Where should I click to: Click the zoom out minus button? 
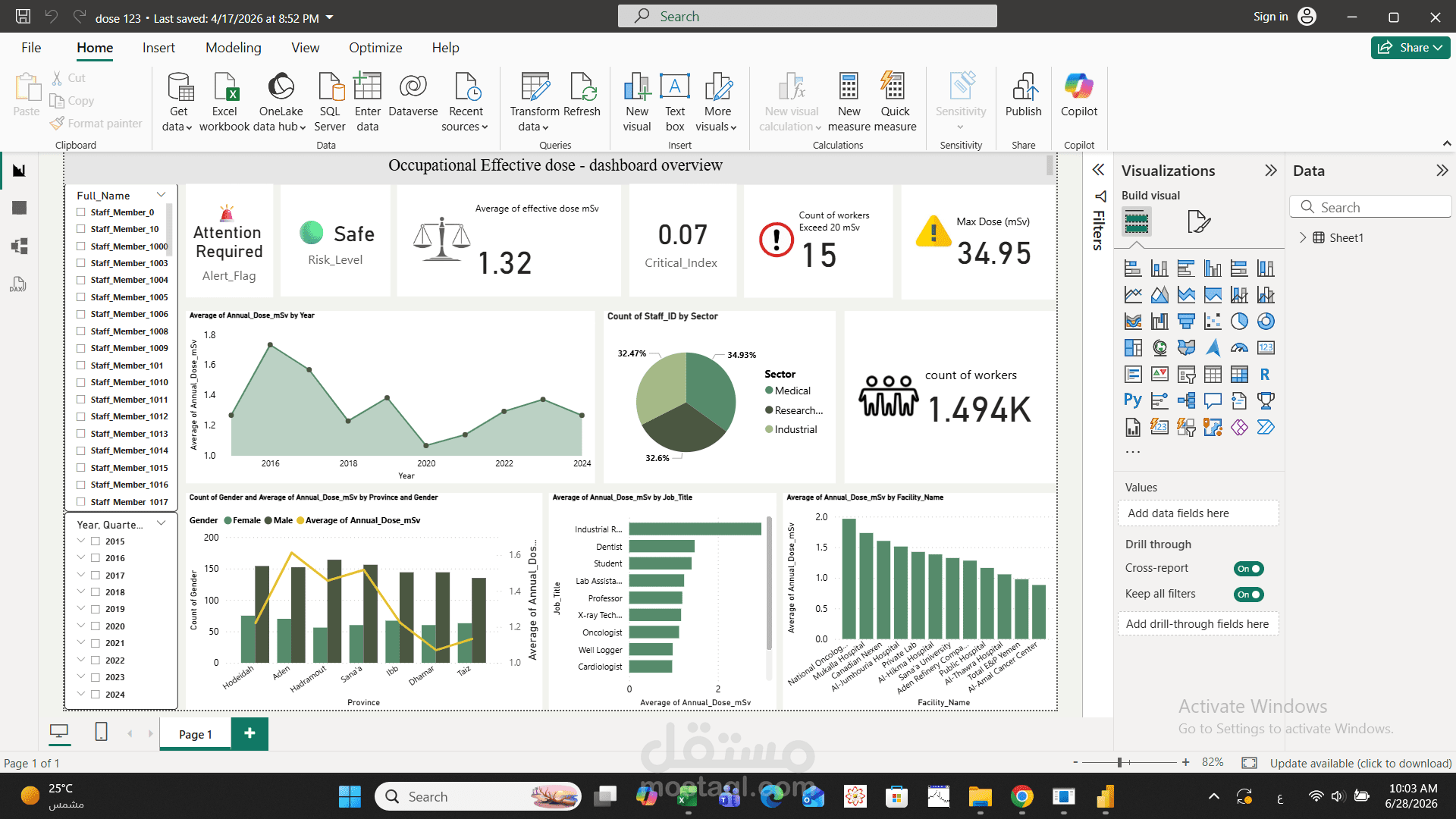click(x=1075, y=762)
